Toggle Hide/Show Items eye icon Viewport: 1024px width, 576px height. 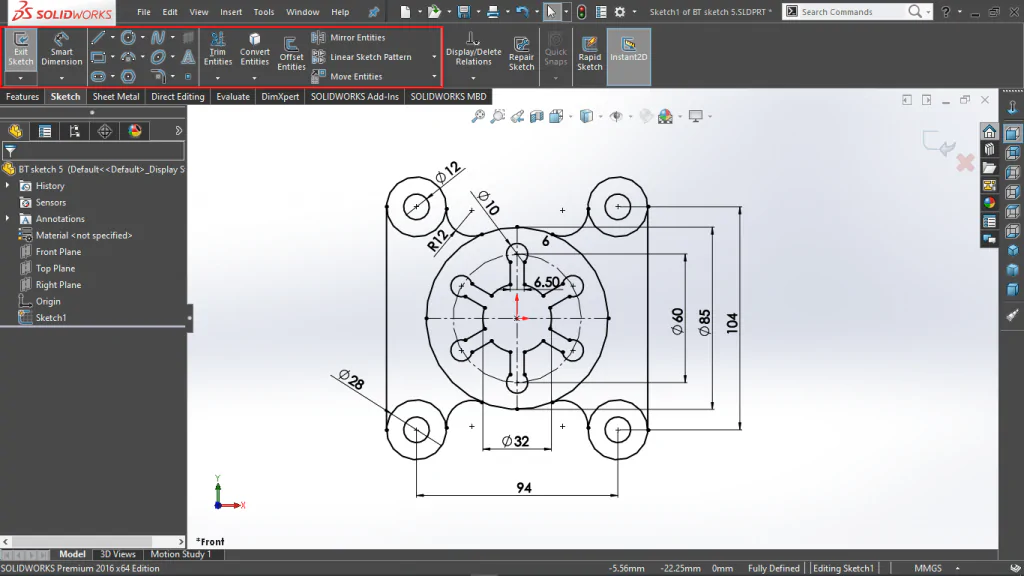coord(616,116)
